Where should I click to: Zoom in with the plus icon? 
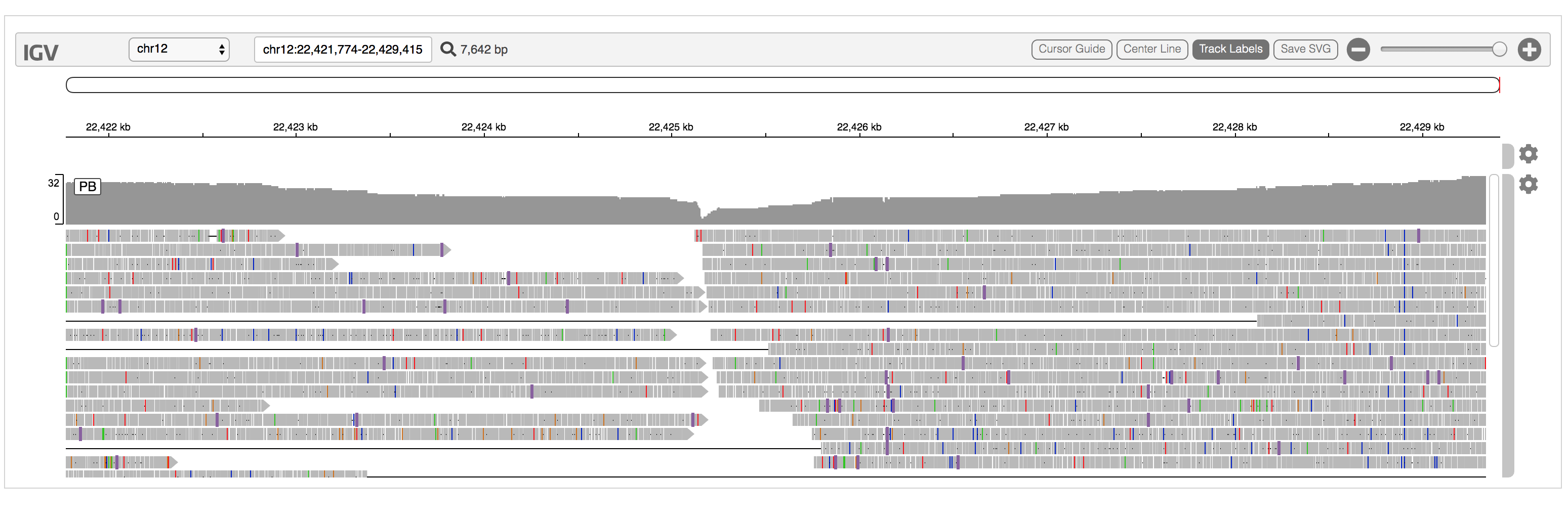(x=1529, y=50)
